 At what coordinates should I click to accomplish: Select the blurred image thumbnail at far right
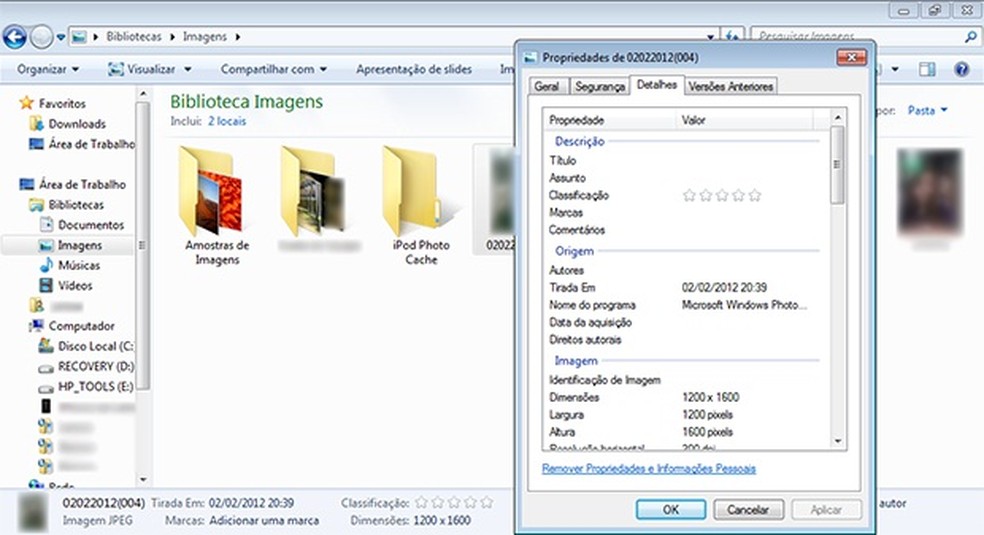[930, 194]
